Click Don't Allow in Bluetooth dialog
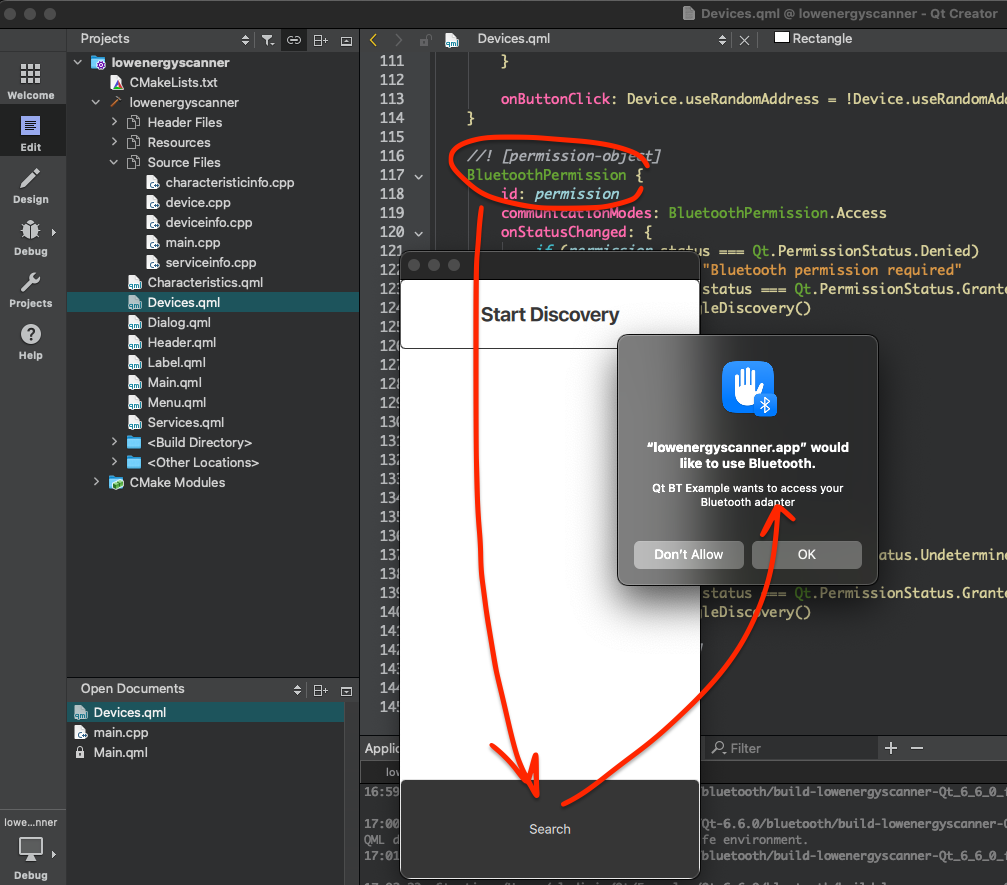1007x885 pixels. (x=688, y=554)
